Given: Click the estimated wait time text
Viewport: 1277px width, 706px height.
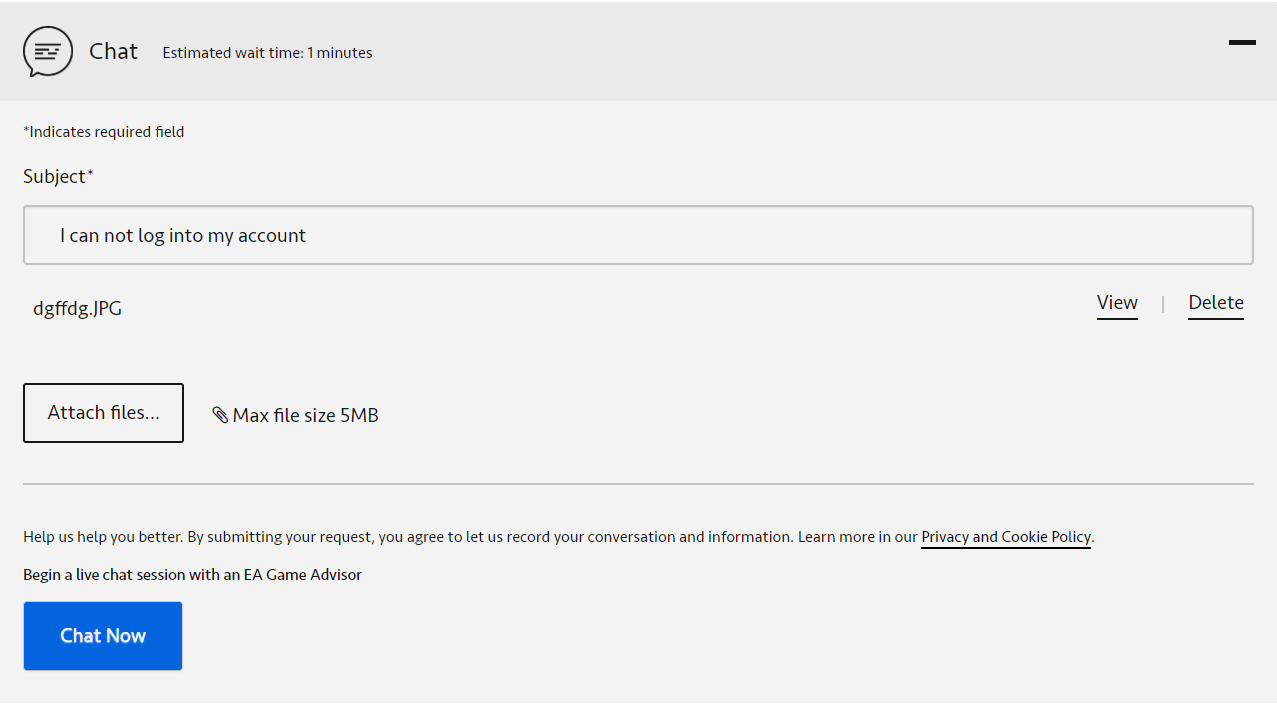Looking at the screenshot, I should [267, 53].
